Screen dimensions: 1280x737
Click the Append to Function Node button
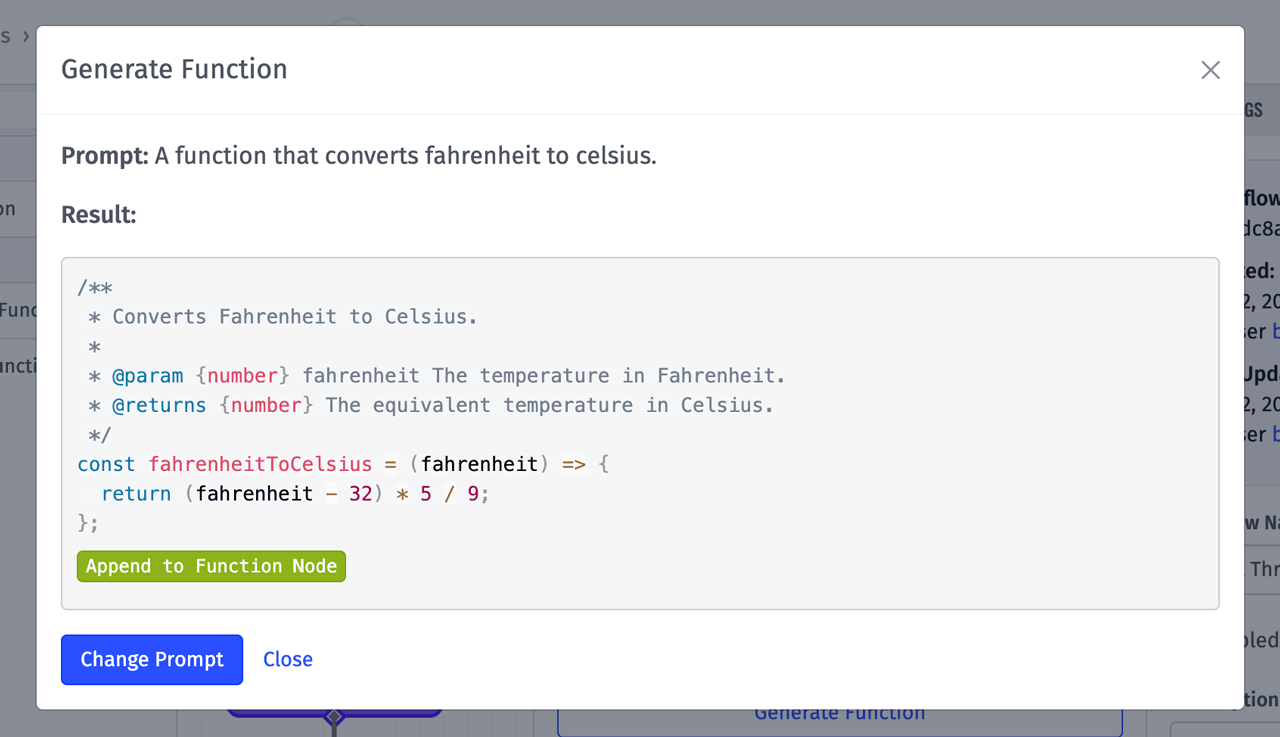(x=211, y=566)
